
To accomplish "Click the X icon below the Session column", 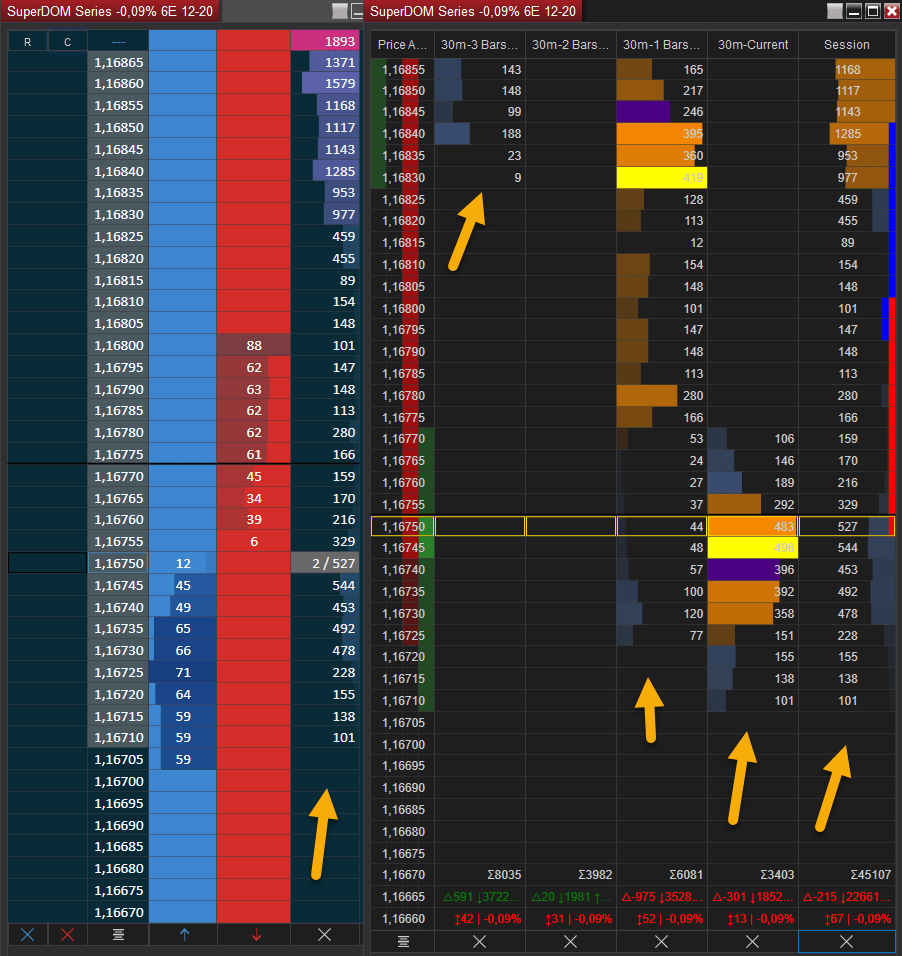I will [847, 941].
